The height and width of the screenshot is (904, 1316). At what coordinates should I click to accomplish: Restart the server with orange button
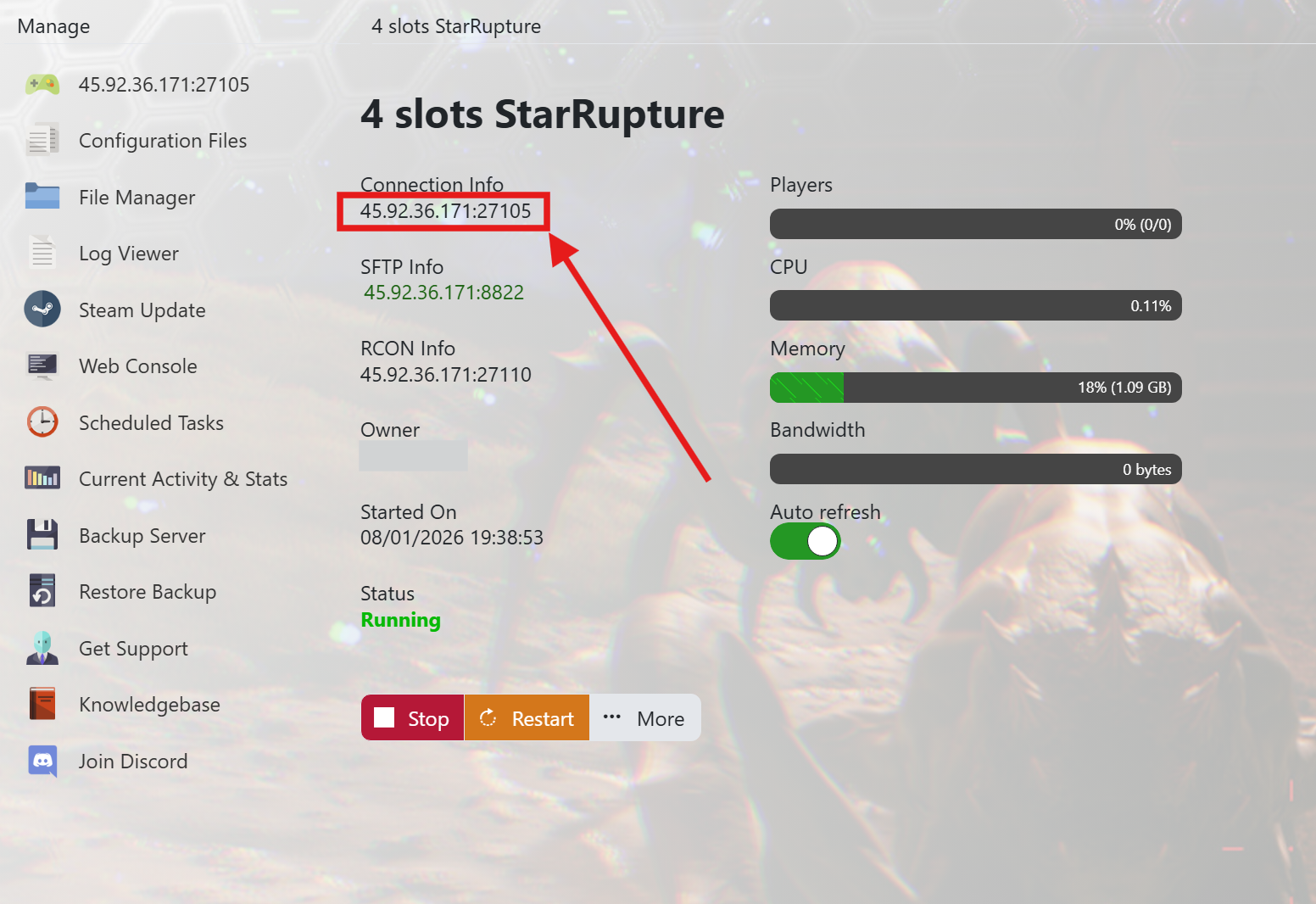[527, 718]
